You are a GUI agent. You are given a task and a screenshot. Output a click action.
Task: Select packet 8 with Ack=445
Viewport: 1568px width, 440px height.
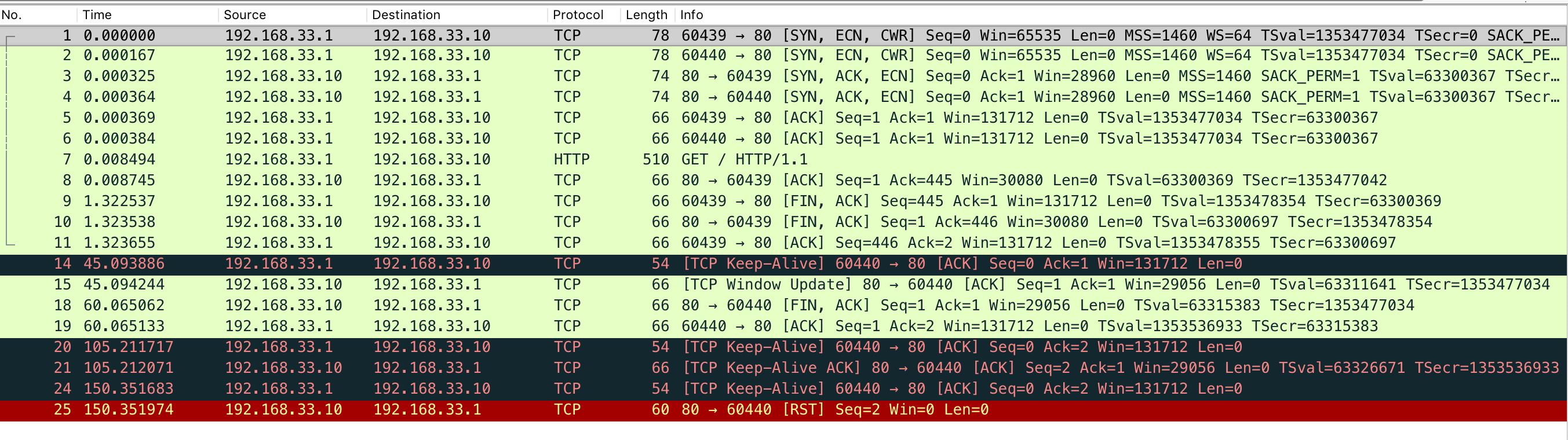[x=784, y=180]
